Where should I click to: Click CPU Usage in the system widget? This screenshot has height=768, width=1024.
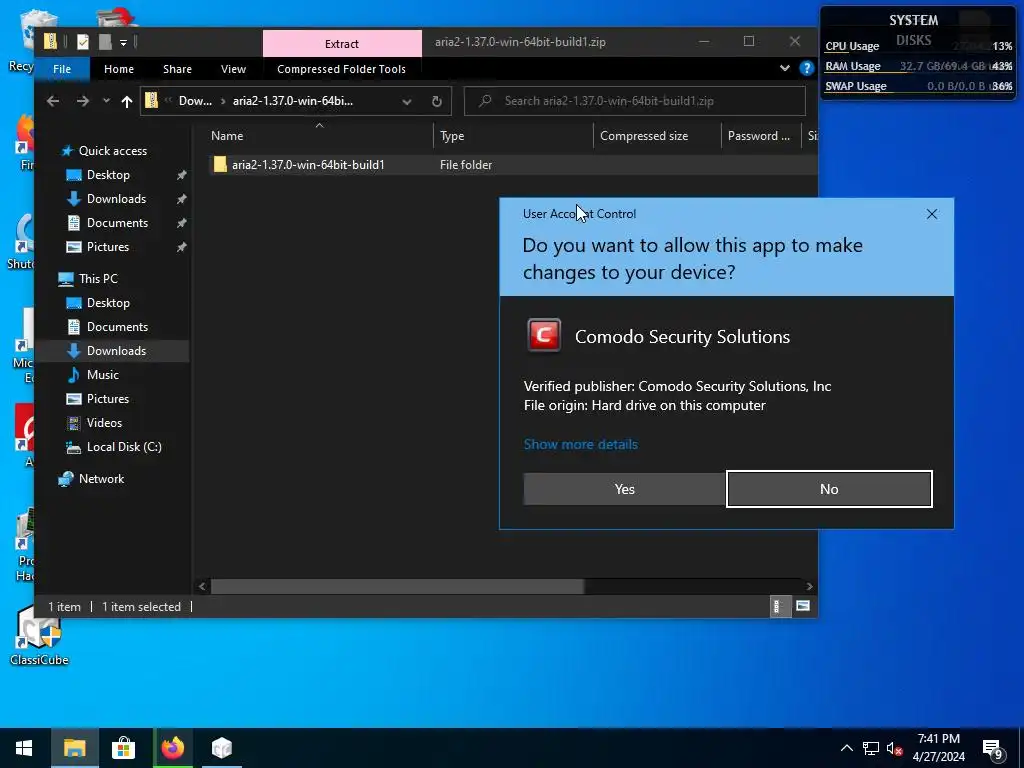[x=852, y=46]
